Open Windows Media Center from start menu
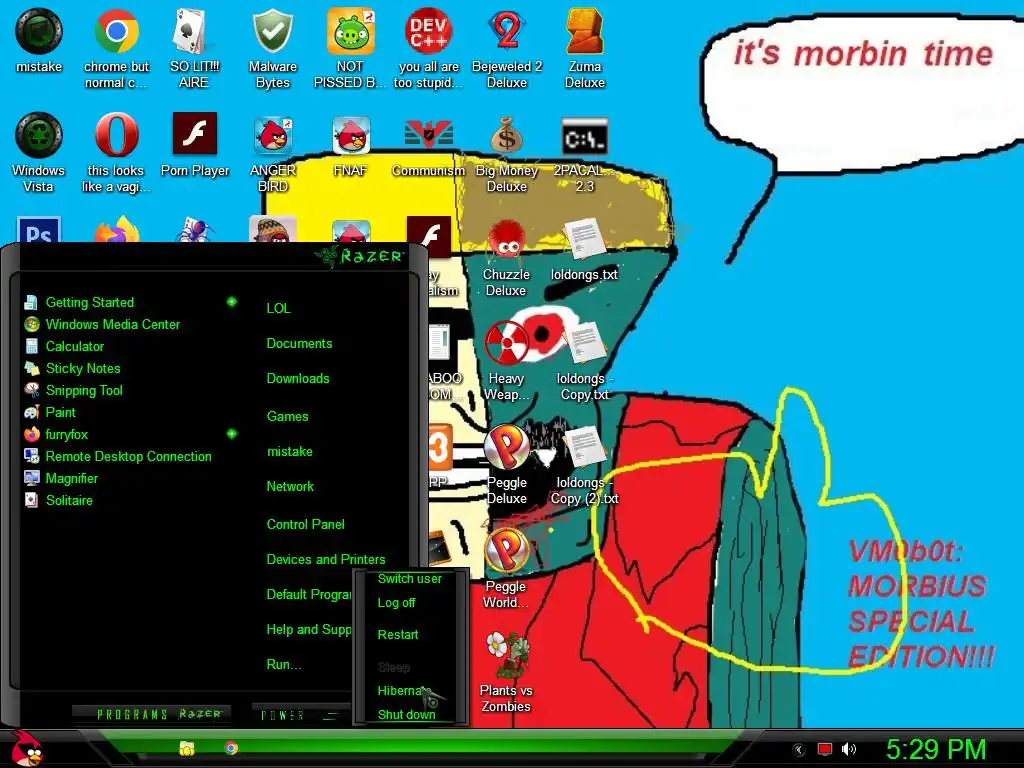The width and height of the screenshot is (1024, 768). [x=101, y=324]
